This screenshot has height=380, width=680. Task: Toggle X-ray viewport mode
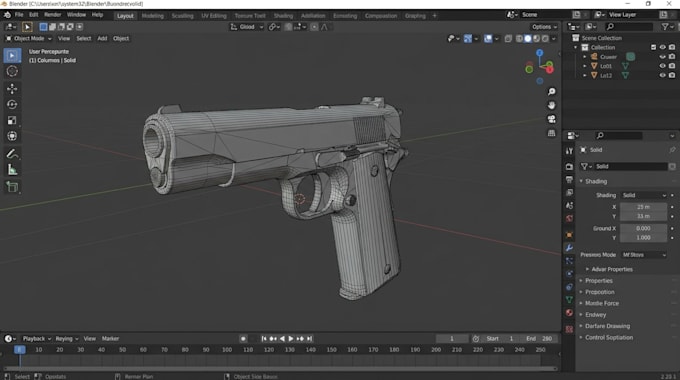[x=508, y=39]
